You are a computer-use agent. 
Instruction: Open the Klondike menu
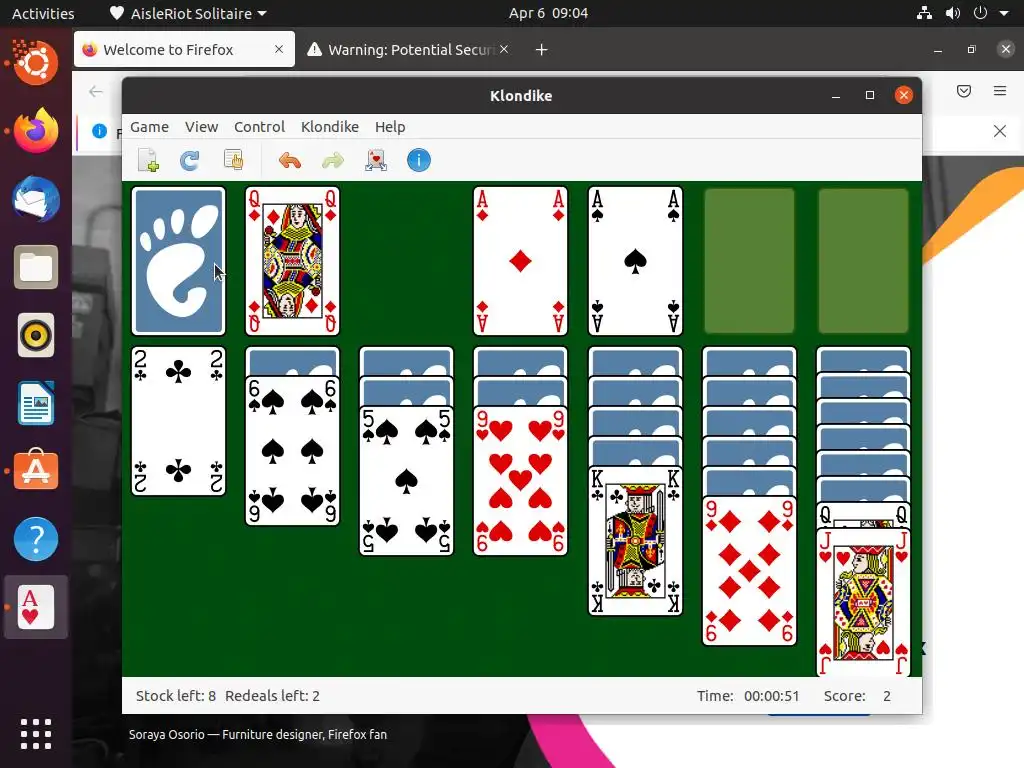click(x=330, y=127)
